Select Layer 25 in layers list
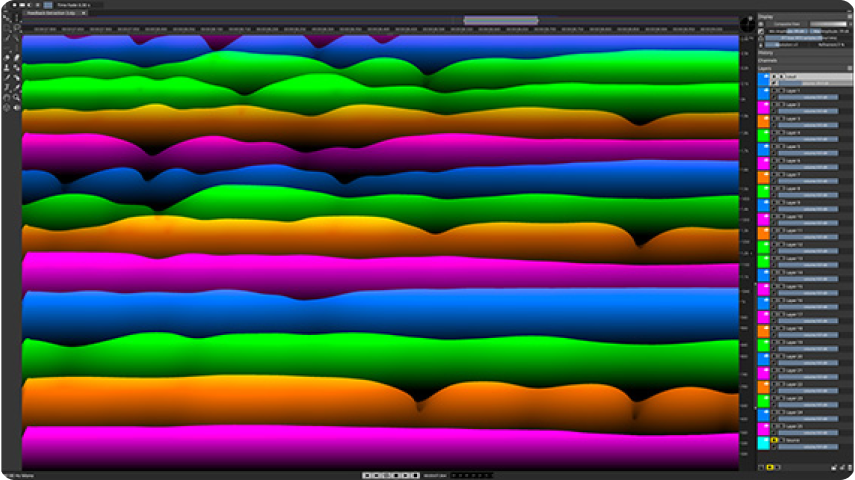Viewport: 855px width, 480px height. pyautogui.click(x=794, y=427)
